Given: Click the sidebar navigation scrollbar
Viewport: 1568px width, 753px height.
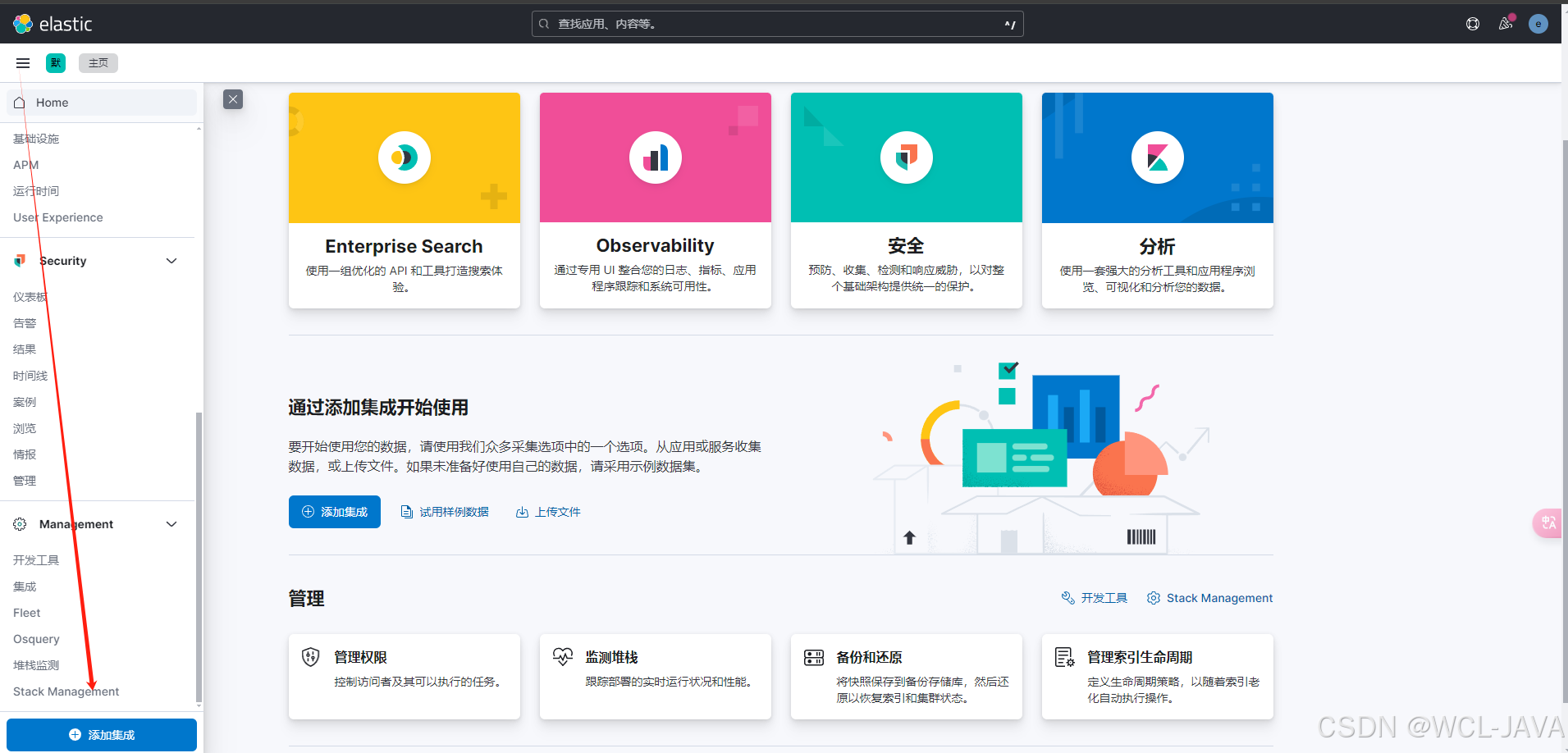Looking at the screenshot, I should point(198,558).
